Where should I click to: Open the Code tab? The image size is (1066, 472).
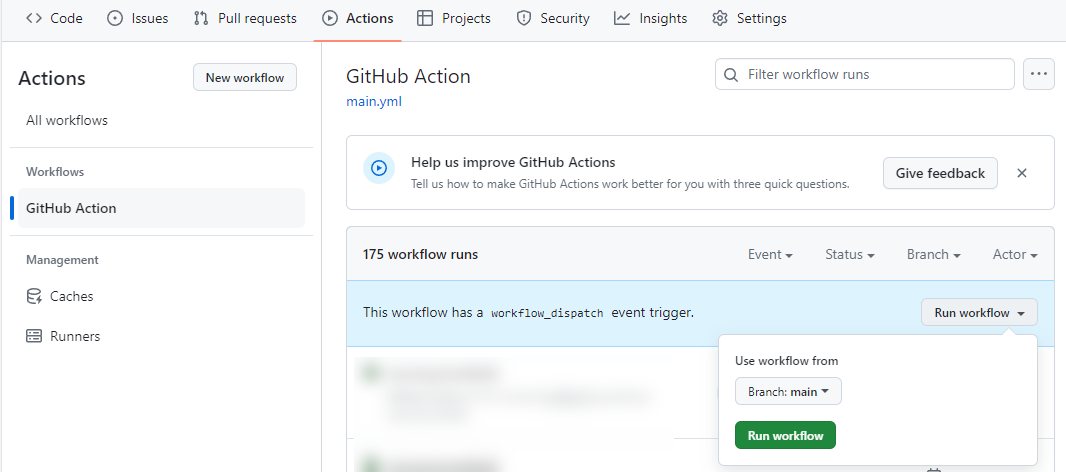[x=54, y=18]
